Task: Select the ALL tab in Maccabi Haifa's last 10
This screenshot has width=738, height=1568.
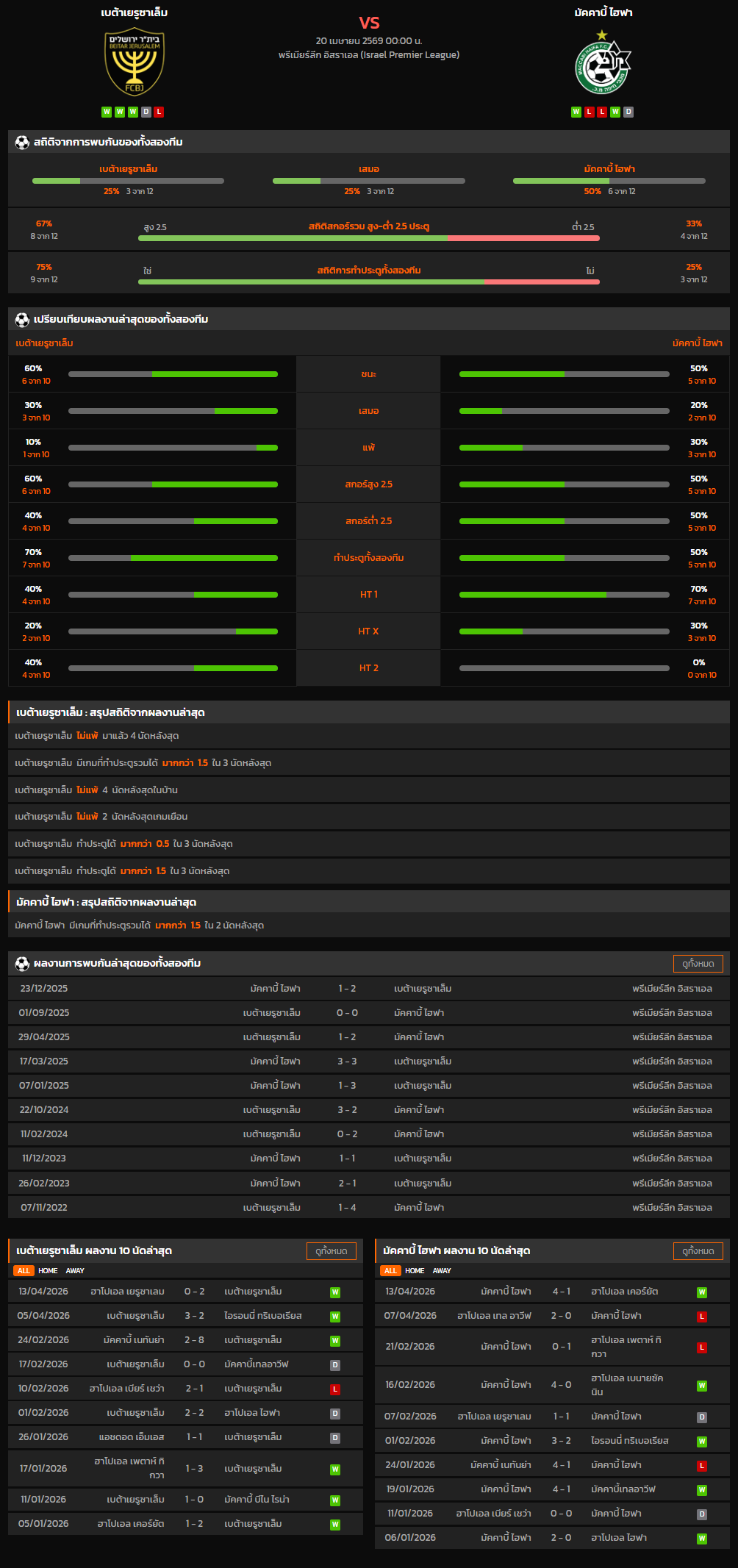Action: [390, 1271]
